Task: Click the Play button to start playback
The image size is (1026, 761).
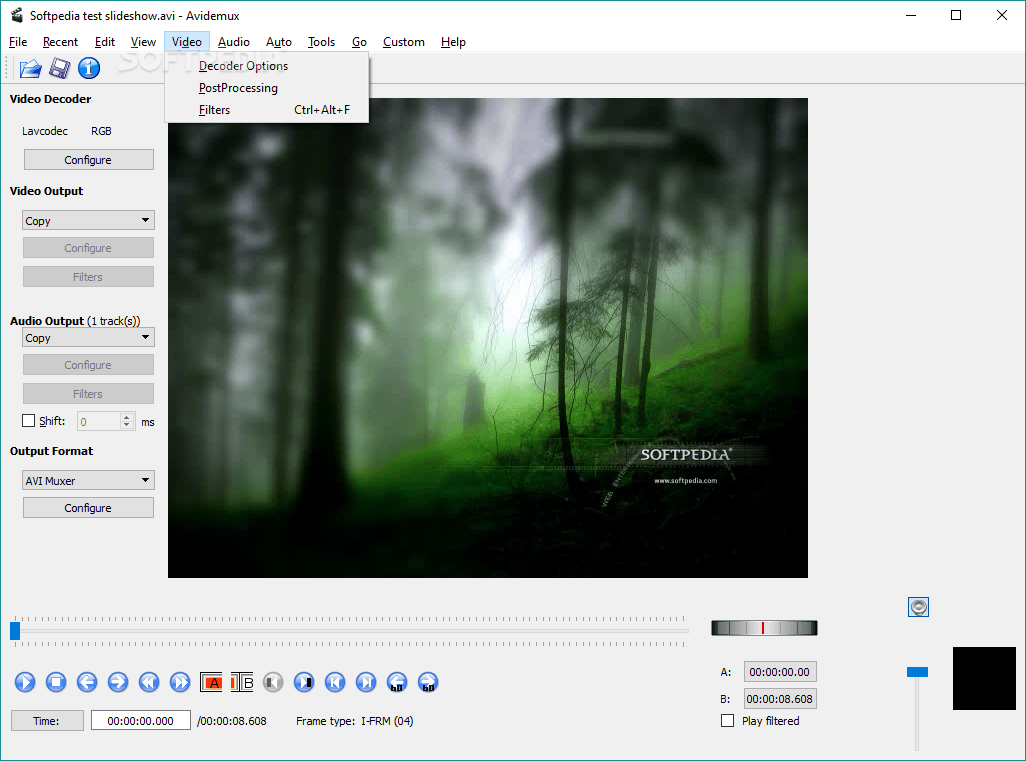Action: click(x=25, y=682)
